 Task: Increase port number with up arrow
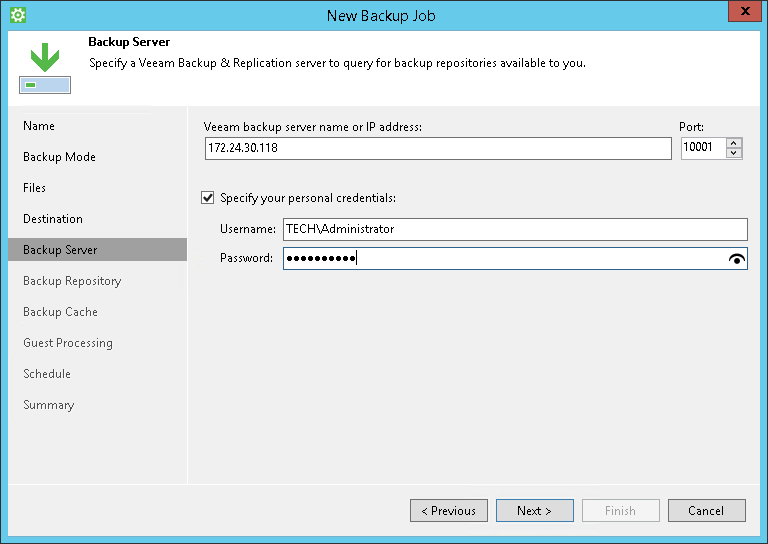click(x=735, y=143)
